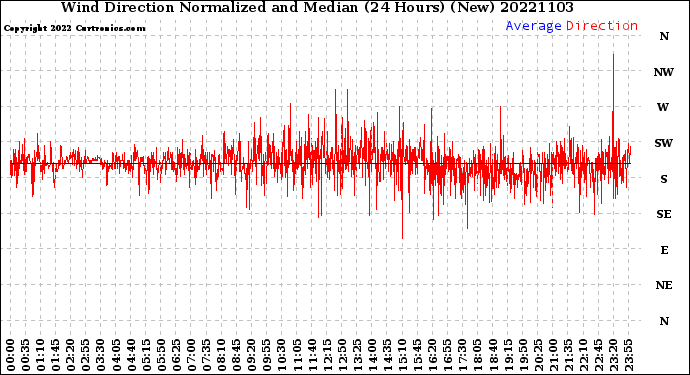
Task: Click the 12:50 time label
Action: [342, 355]
